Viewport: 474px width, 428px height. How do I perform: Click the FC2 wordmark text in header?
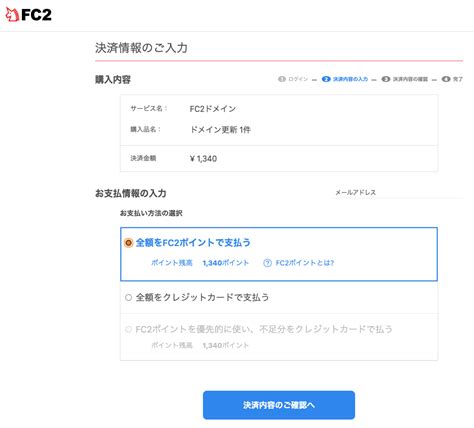[x=36, y=15]
